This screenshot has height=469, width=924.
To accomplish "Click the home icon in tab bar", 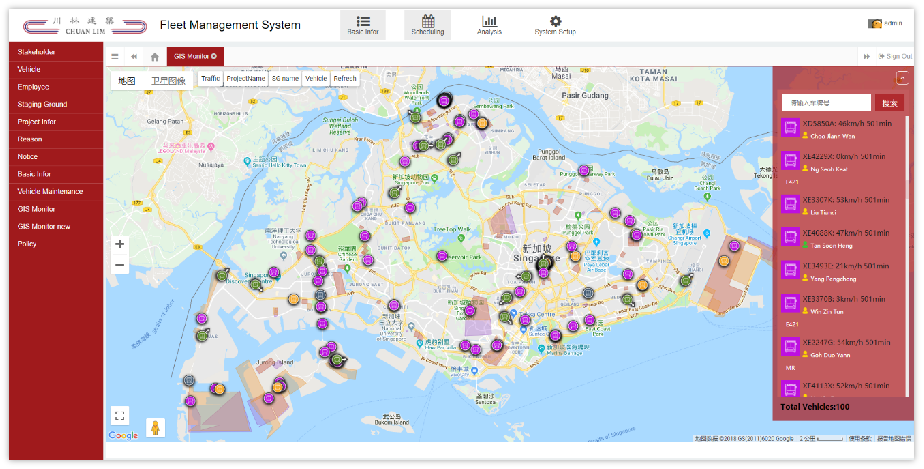I will coord(154,57).
